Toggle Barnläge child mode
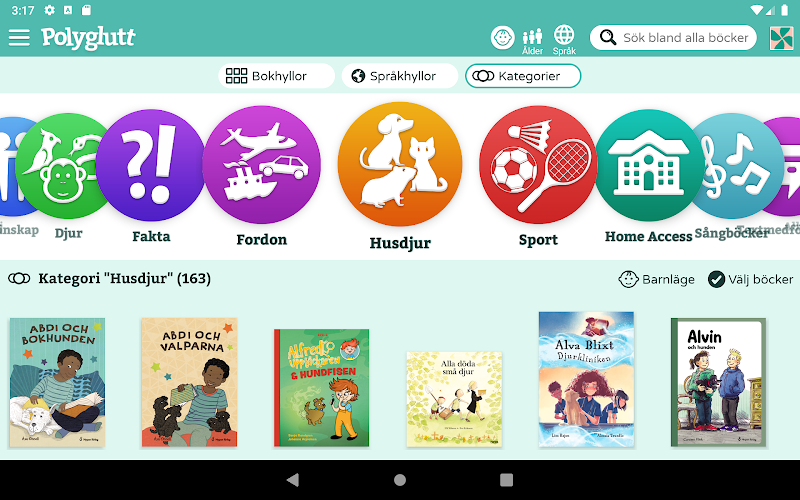 (656, 279)
